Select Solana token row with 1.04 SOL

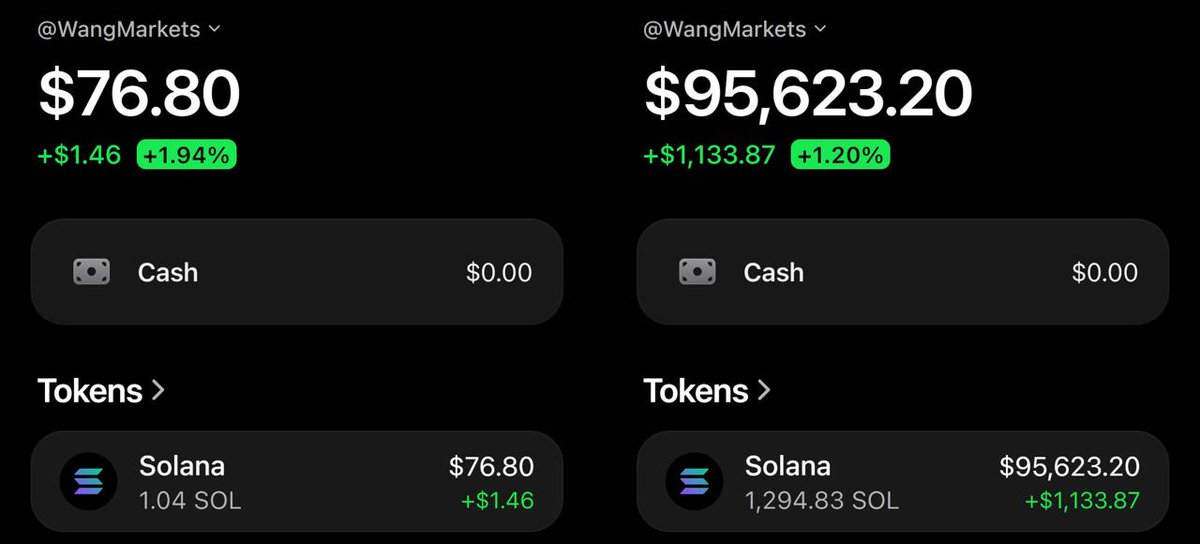coord(297,482)
